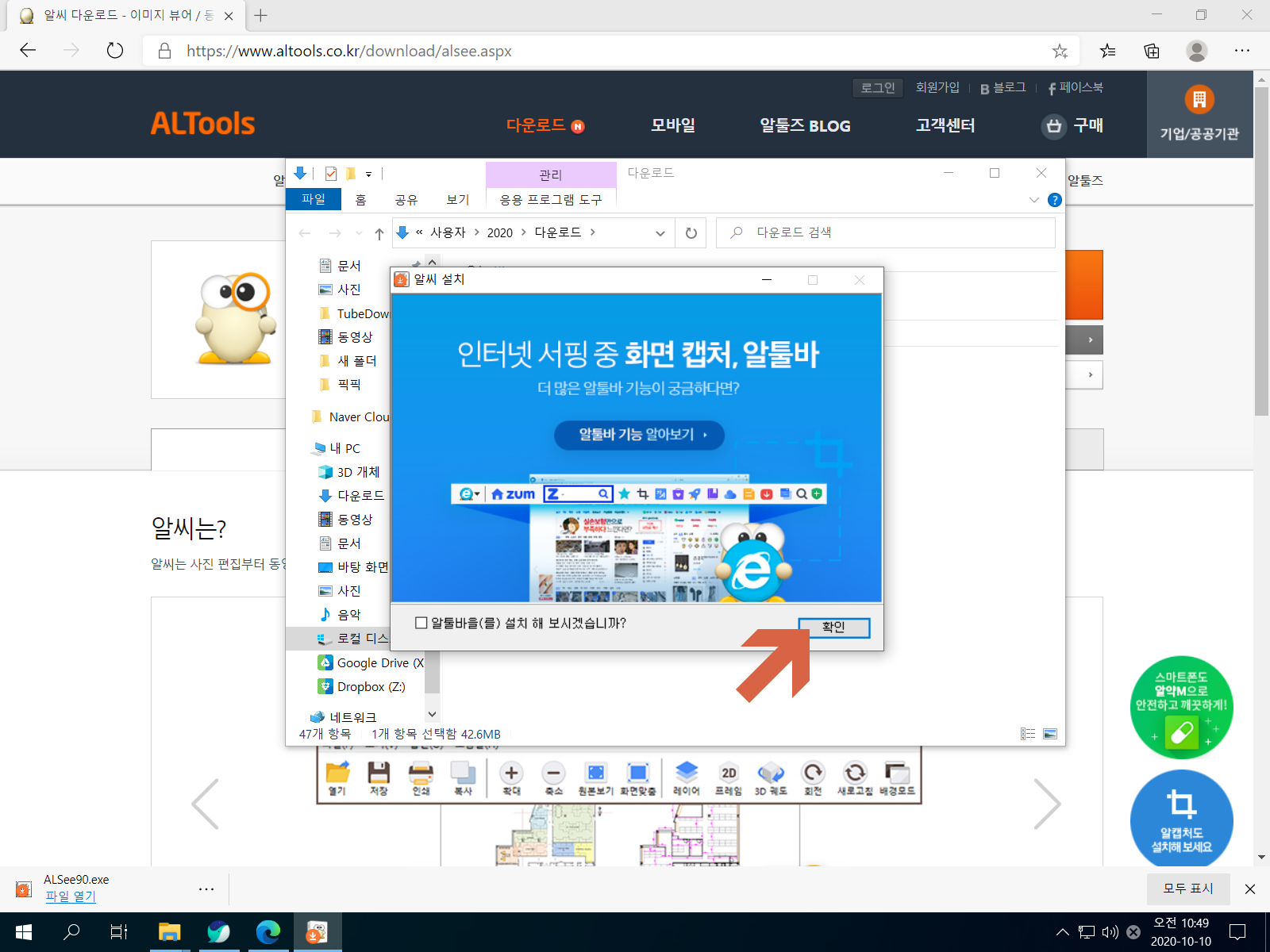Click 모두 표시 downloads button
1270x952 pixels.
point(1188,889)
